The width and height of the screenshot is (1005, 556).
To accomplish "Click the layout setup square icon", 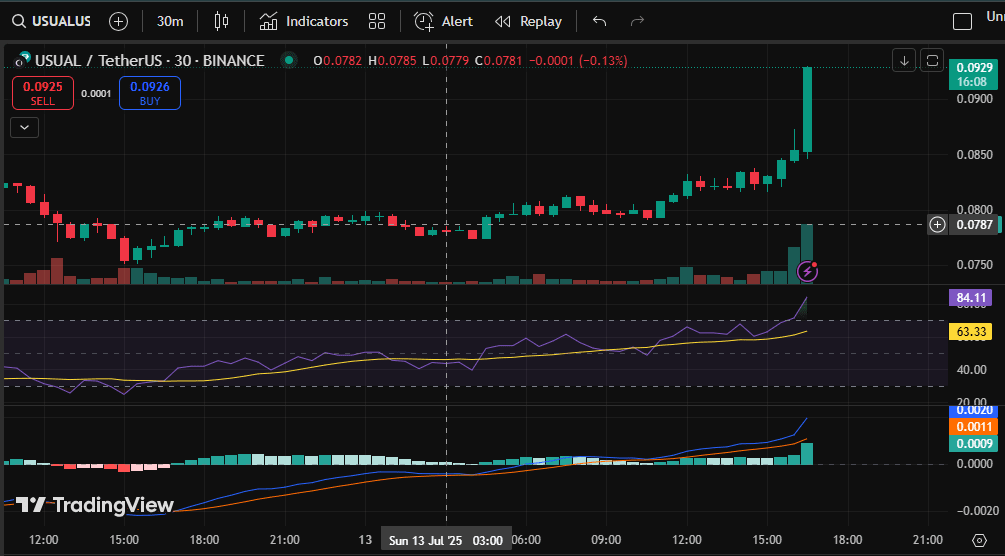I will (962, 21).
